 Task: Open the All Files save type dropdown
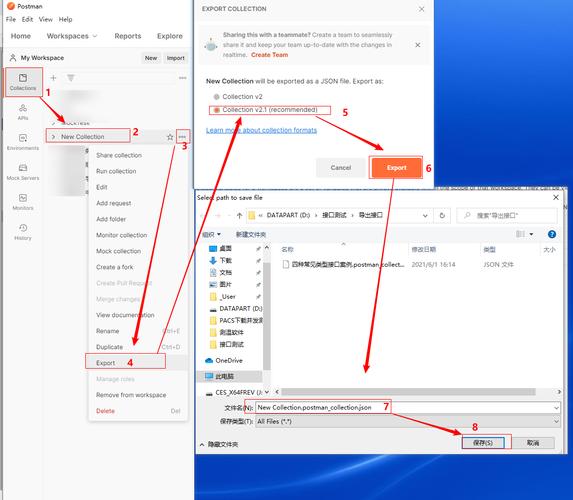coord(407,421)
